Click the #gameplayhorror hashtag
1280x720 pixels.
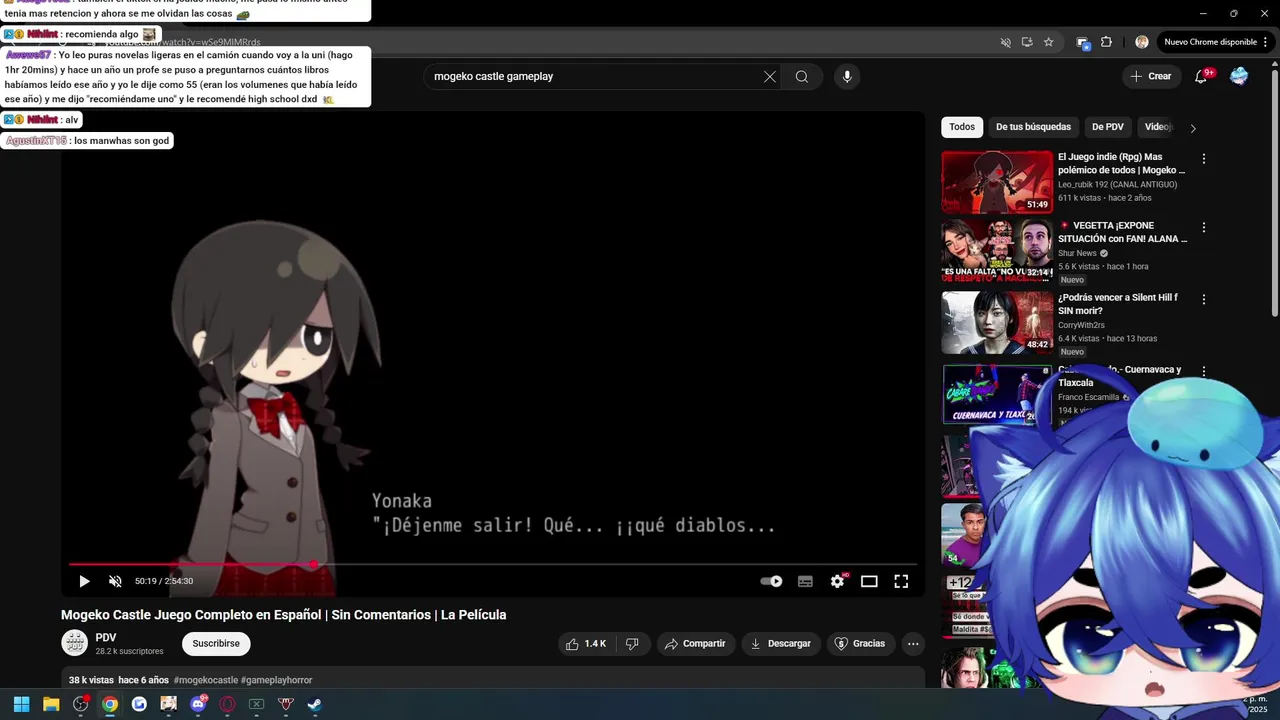(x=277, y=680)
